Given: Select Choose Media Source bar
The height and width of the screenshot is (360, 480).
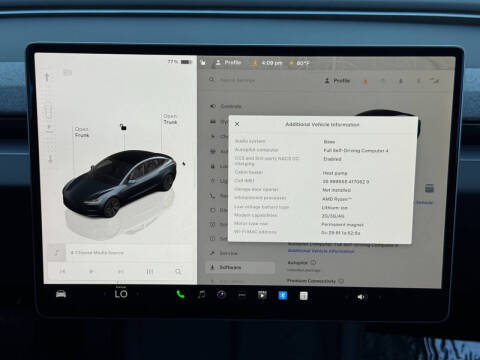Looking at the screenshot, I should coord(130,253).
